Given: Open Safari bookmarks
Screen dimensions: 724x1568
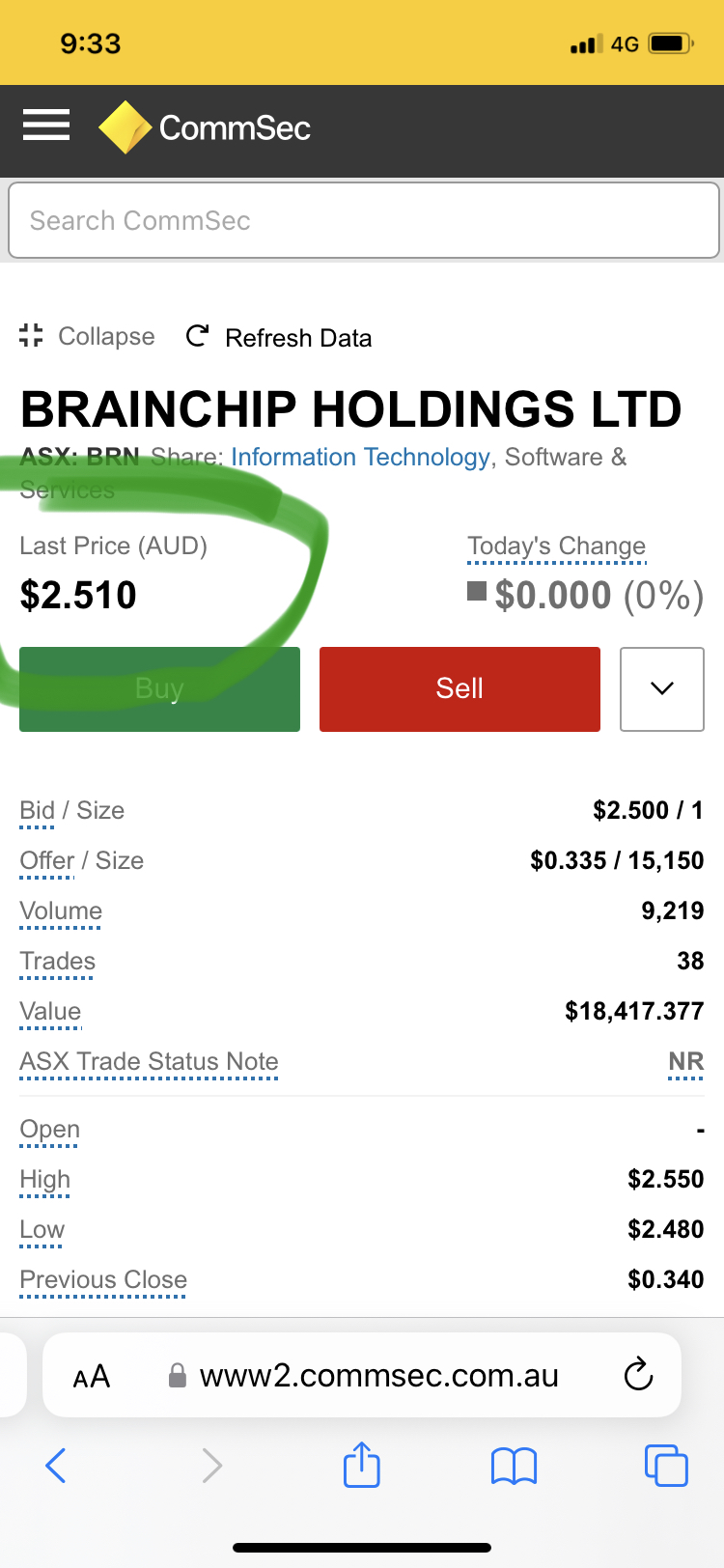Looking at the screenshot, I should point(514,1466).
